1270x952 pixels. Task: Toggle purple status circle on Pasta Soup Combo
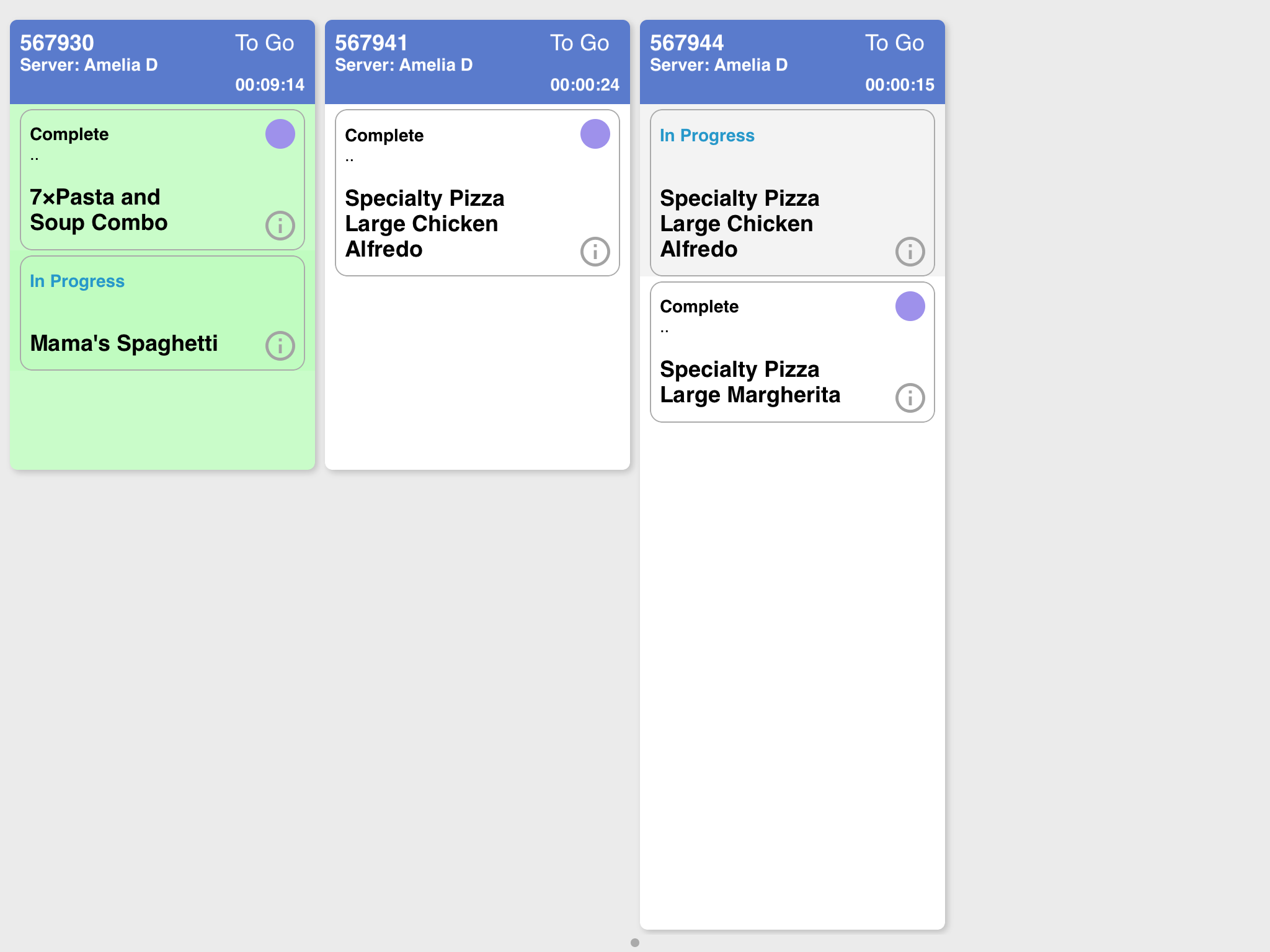[280, 134]
